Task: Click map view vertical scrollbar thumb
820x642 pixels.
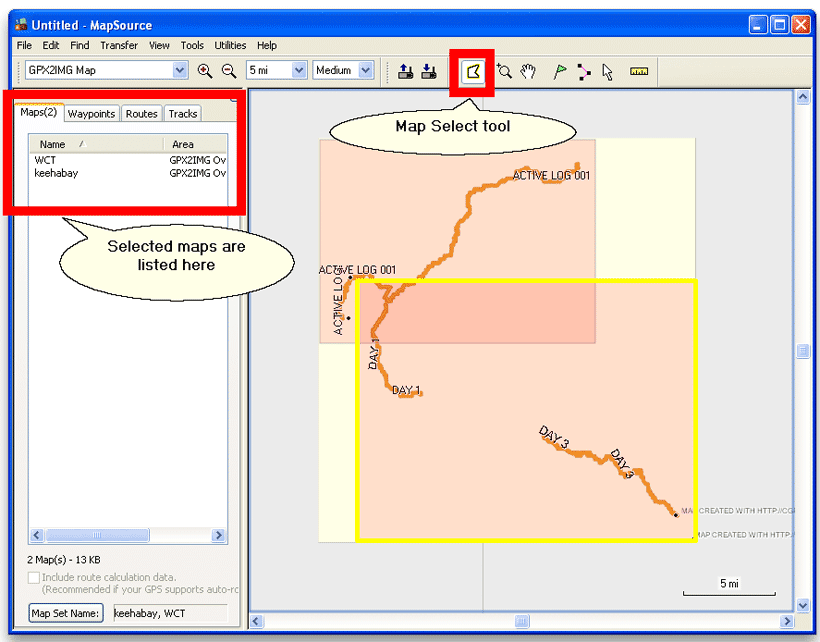Action: [x=803, y=351]
